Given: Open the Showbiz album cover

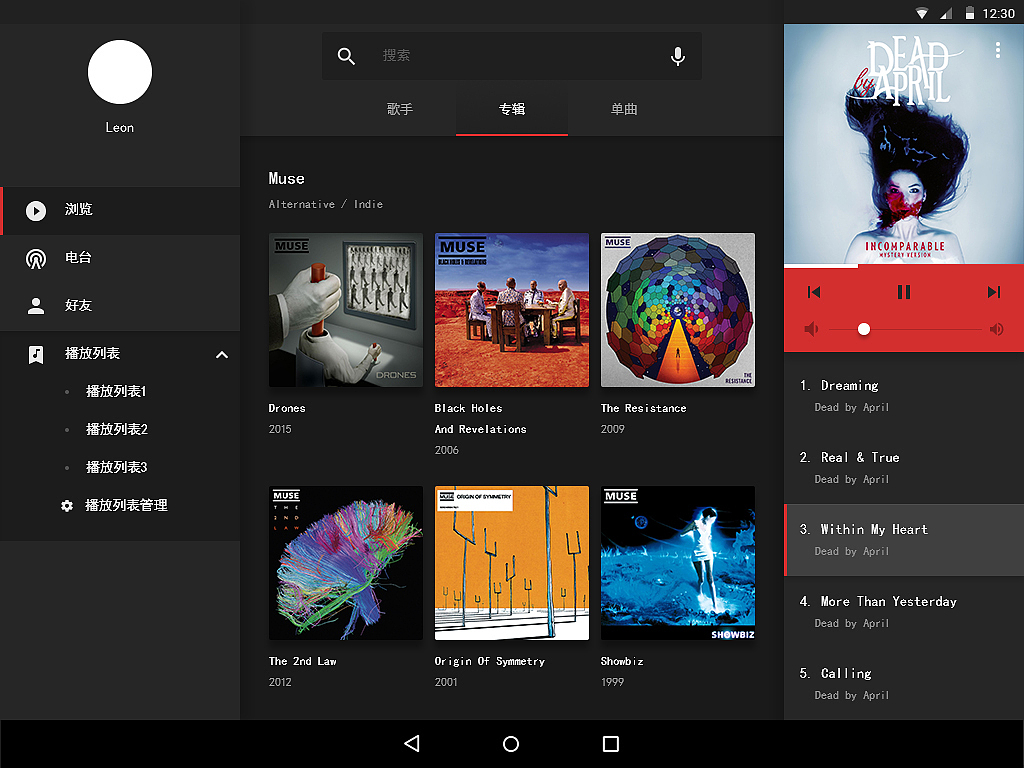Looking at the screenshot, I should (x=677, y=563).
